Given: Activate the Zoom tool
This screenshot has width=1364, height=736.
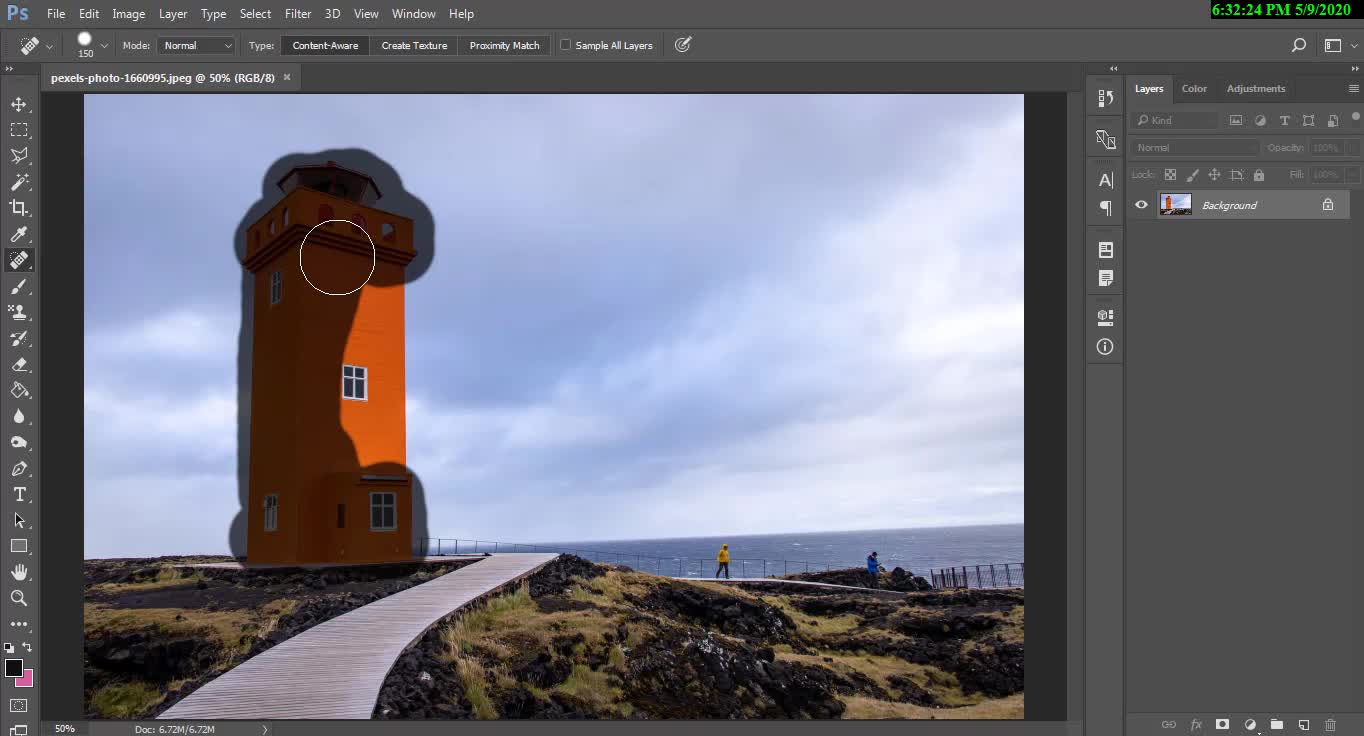Looking at the screenshot, I should 19,598.
